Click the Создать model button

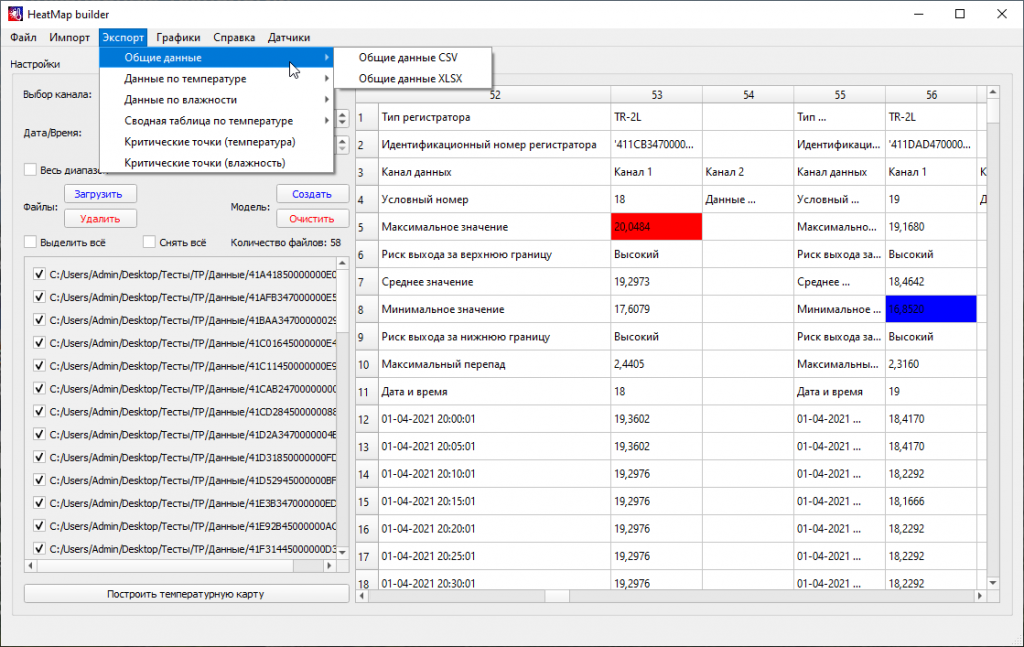pos(312,194)
